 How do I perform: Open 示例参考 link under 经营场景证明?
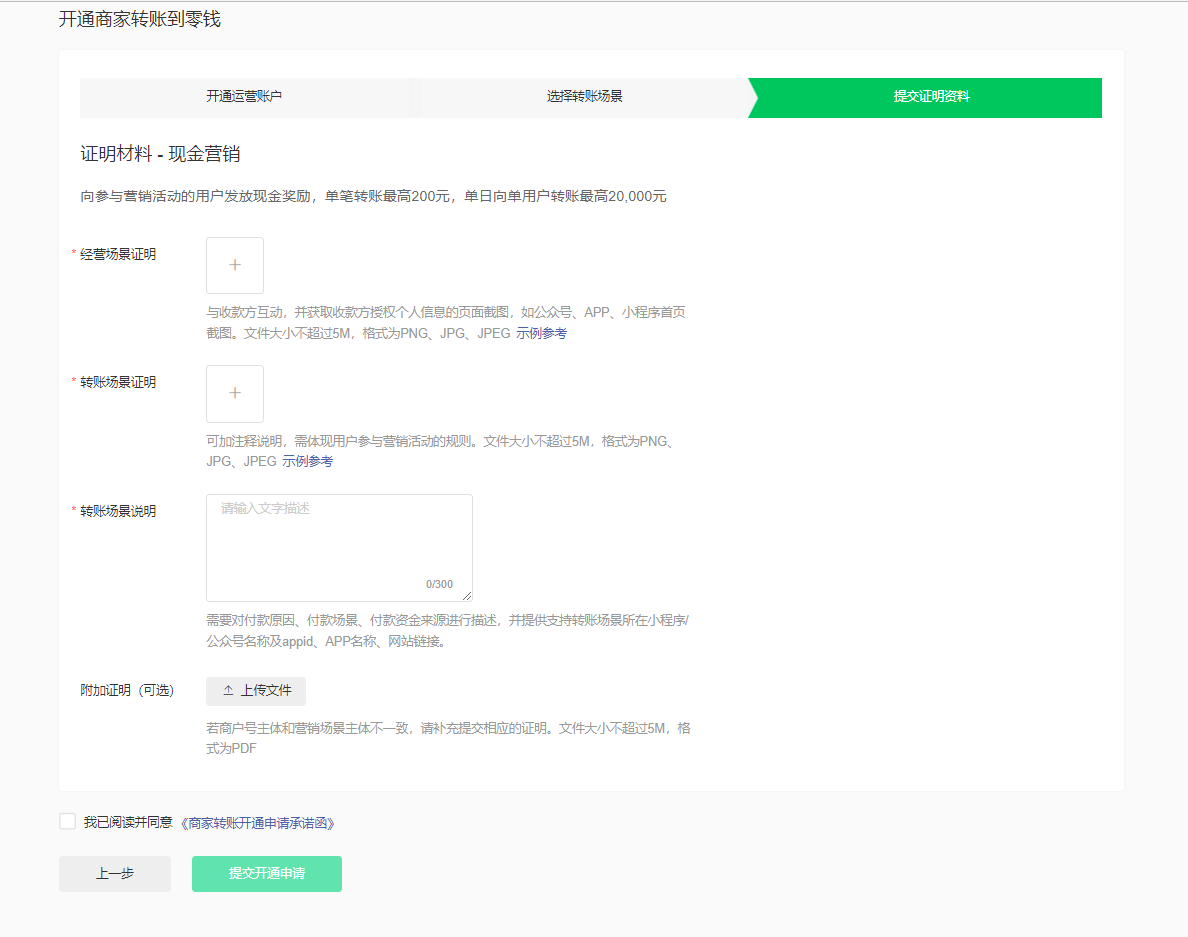[x=541, y=334]
